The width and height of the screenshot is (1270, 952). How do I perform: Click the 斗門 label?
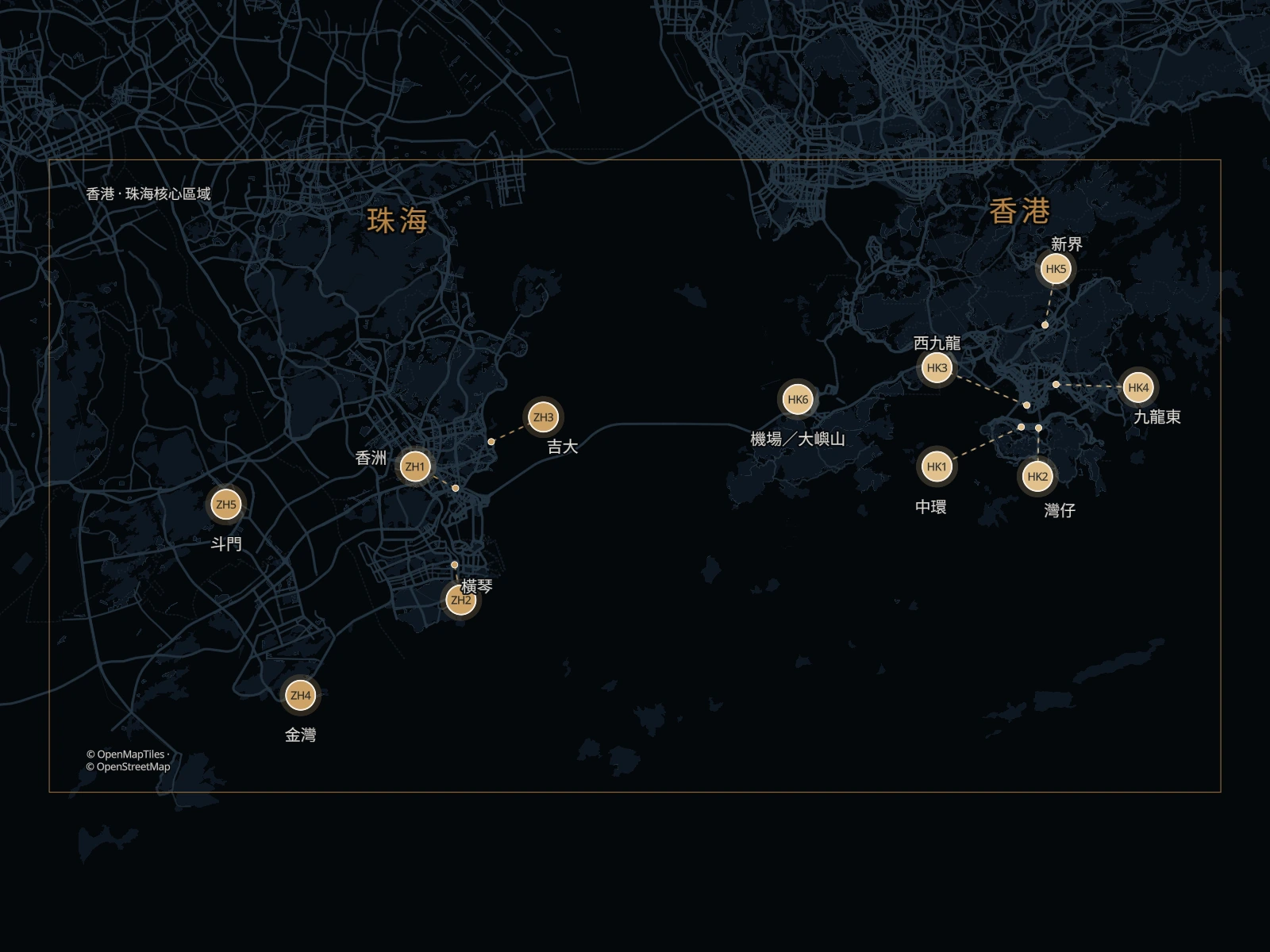pos(226,543)
